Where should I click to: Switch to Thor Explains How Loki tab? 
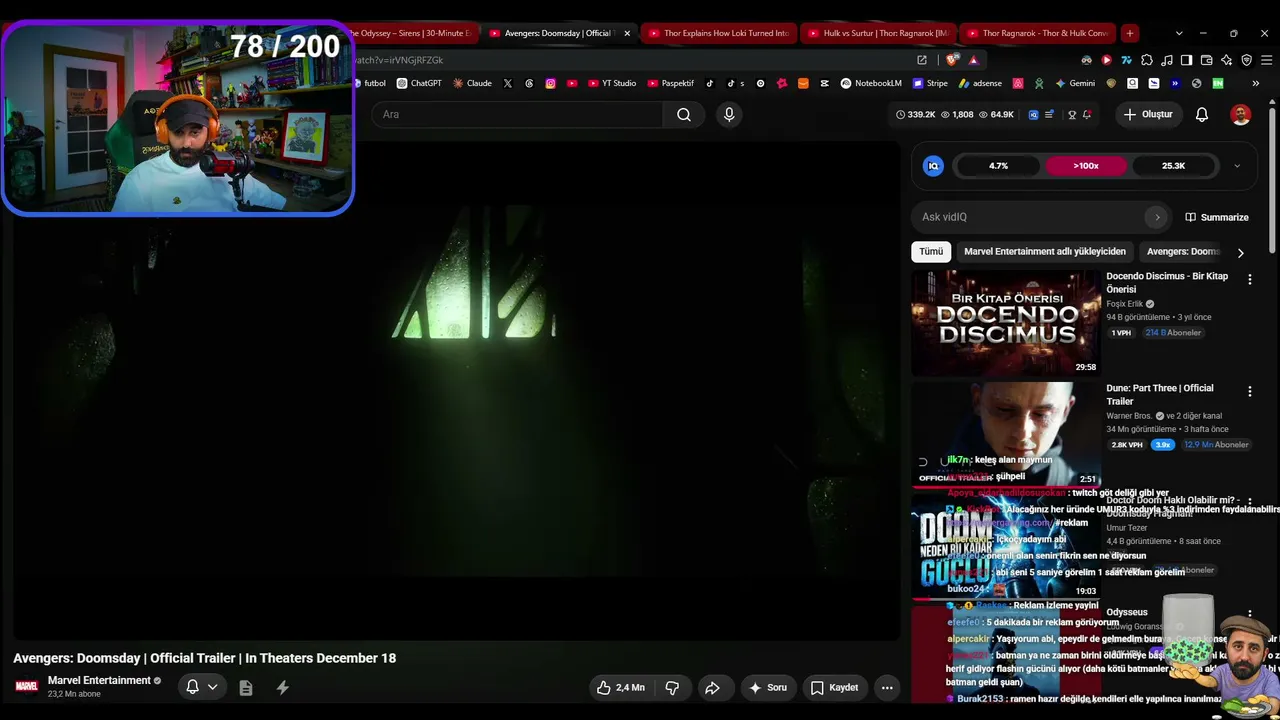(719, 33)
